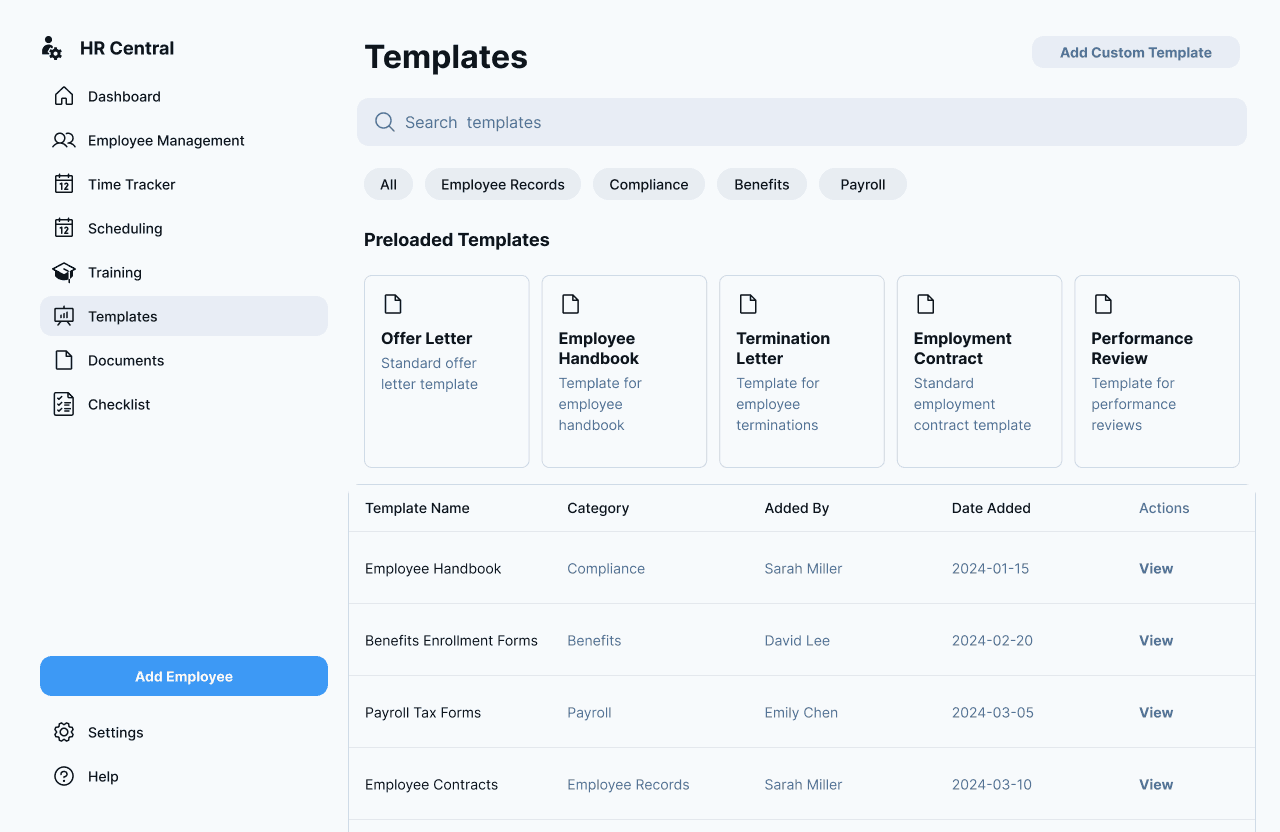The height and width of the screenshot is (832, 1280).
Task: Open the Documents section
Action: point(126,360)
